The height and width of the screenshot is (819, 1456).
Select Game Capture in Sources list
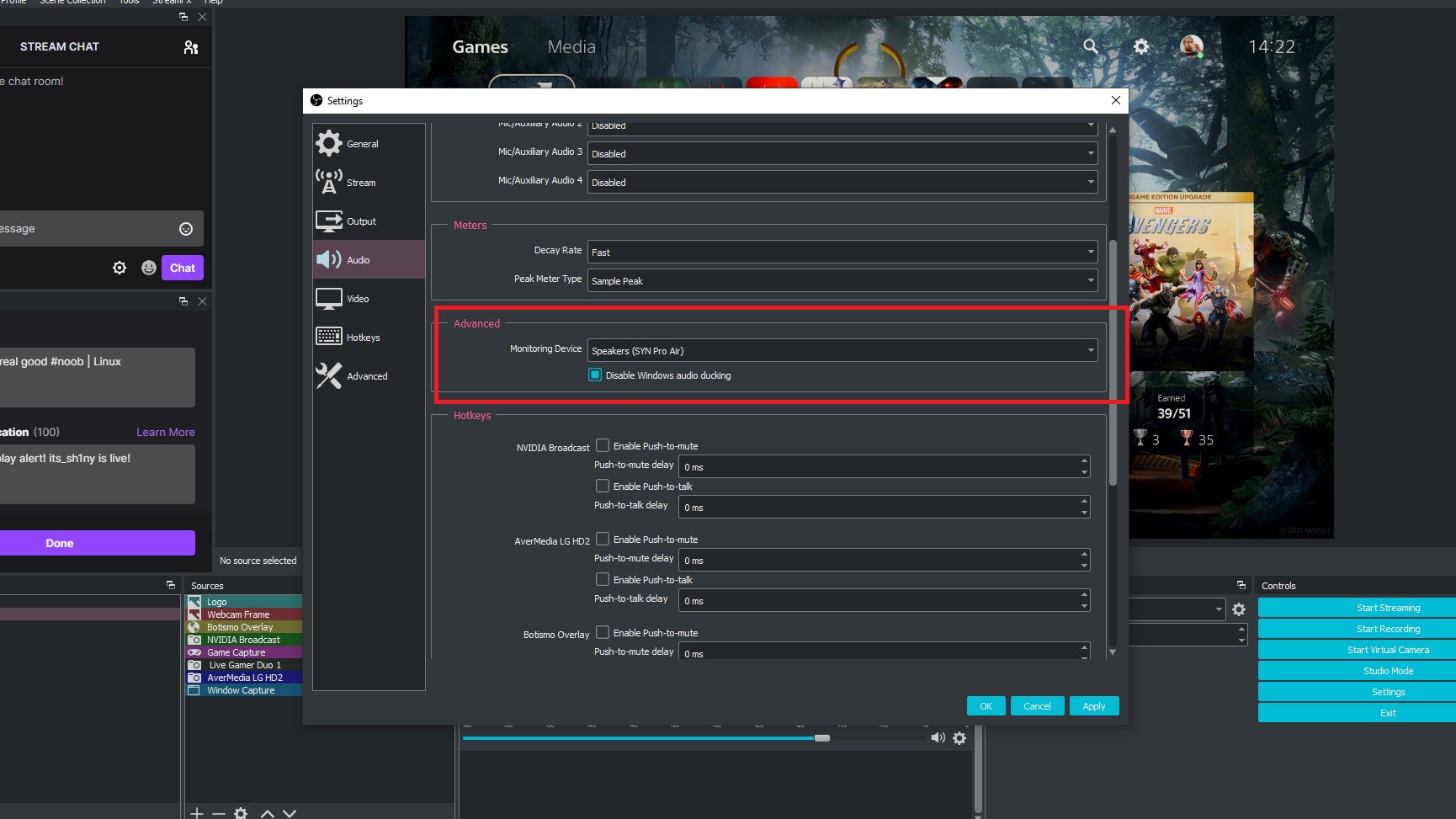click(x=236, y=652)
